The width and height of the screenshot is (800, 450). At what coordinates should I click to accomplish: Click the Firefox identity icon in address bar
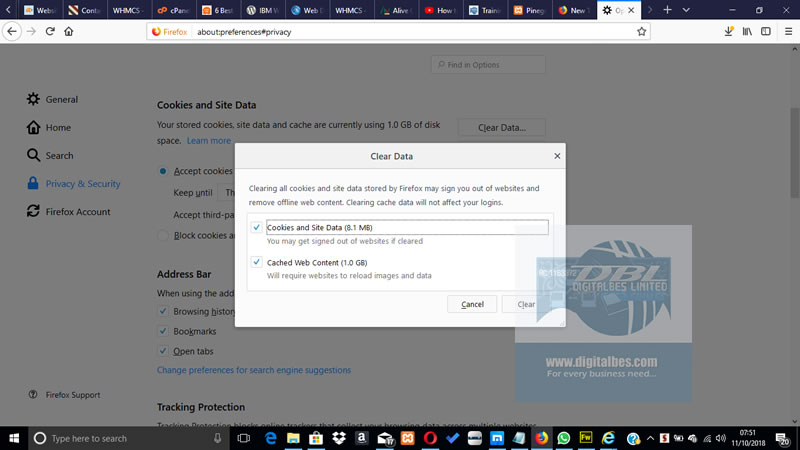[x=156, y=32]
